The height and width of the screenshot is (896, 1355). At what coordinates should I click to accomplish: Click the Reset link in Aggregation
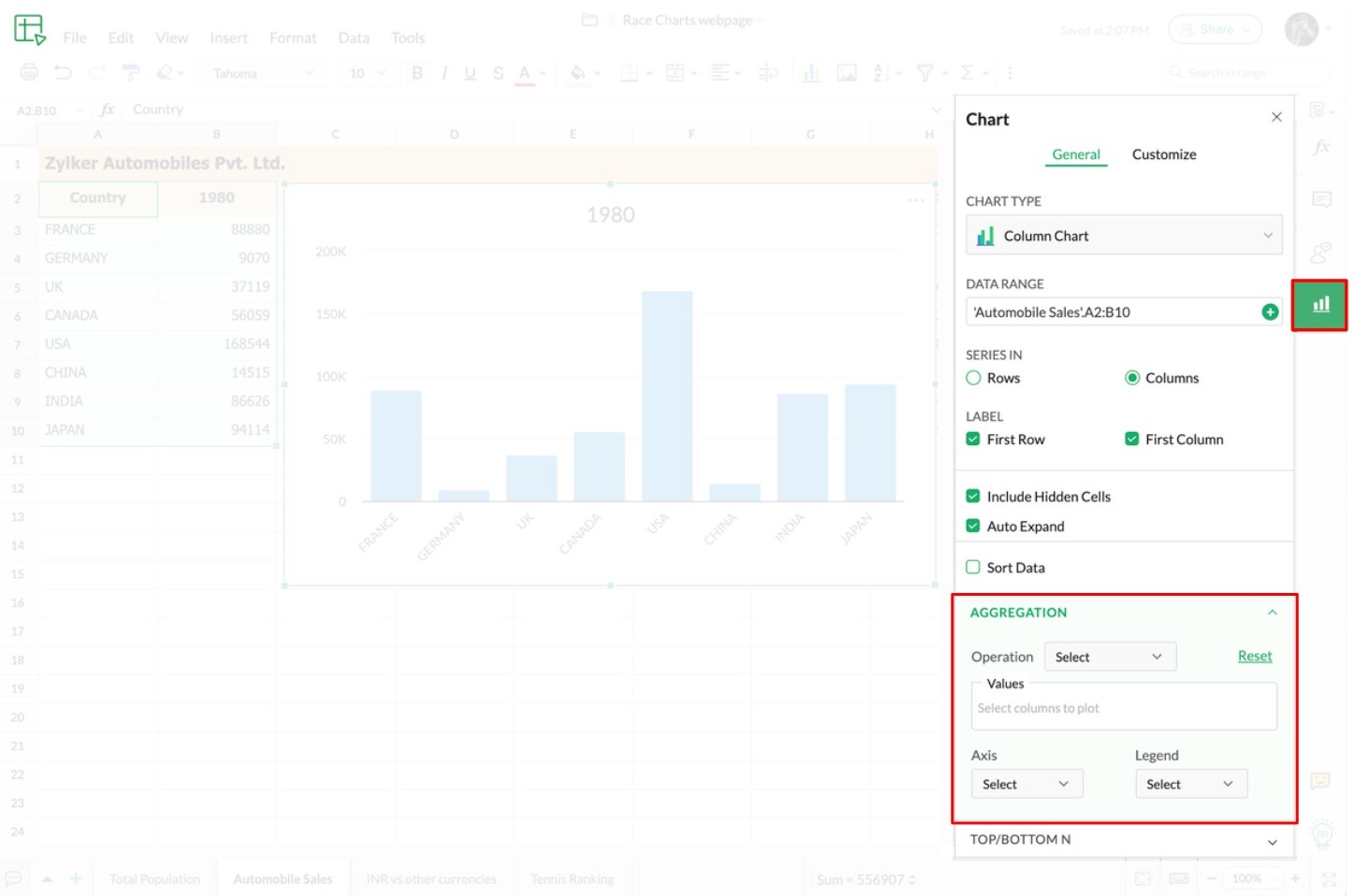[x=1254, y=657]
